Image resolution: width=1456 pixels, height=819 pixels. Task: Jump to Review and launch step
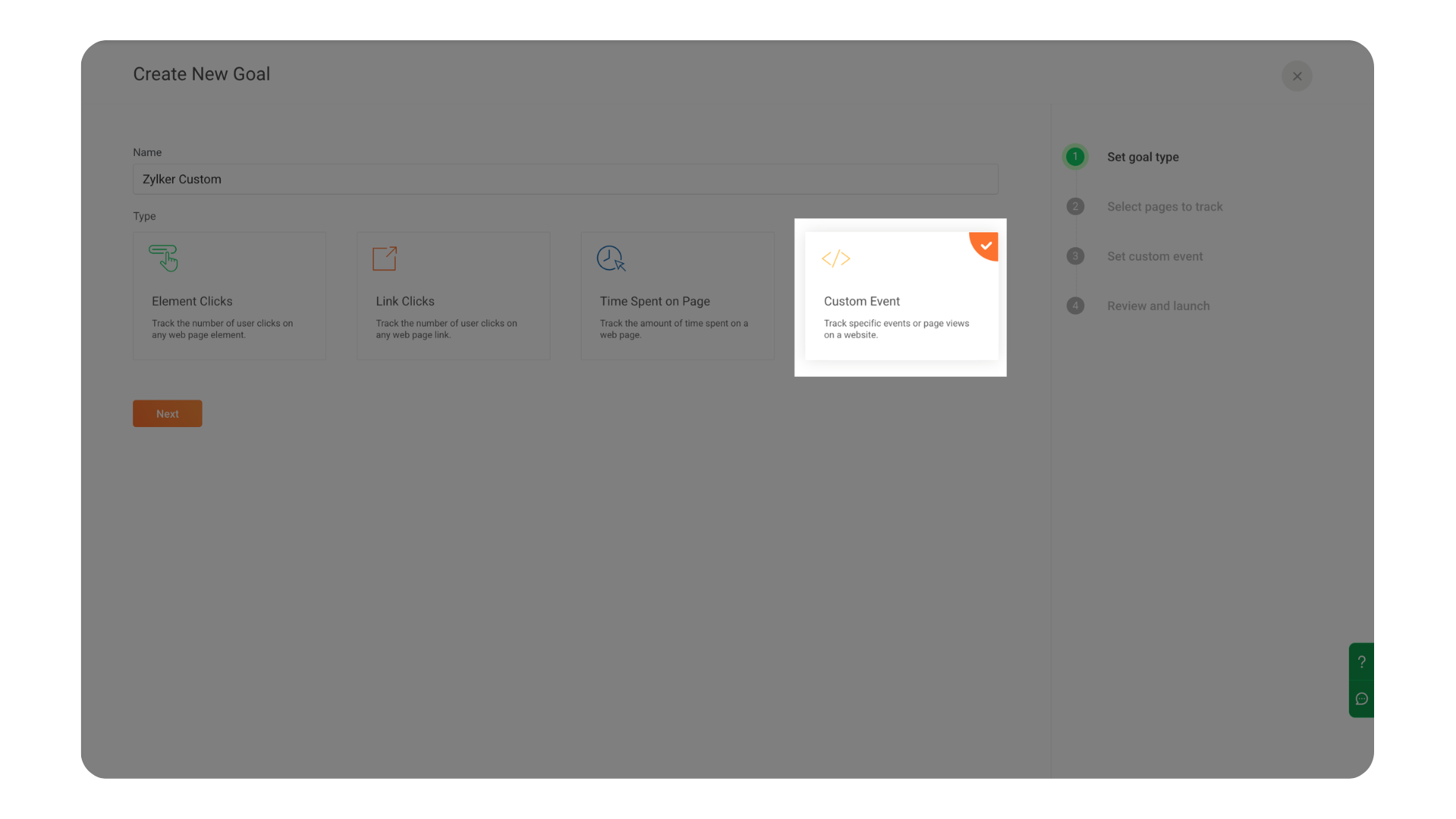point(1158,306)
